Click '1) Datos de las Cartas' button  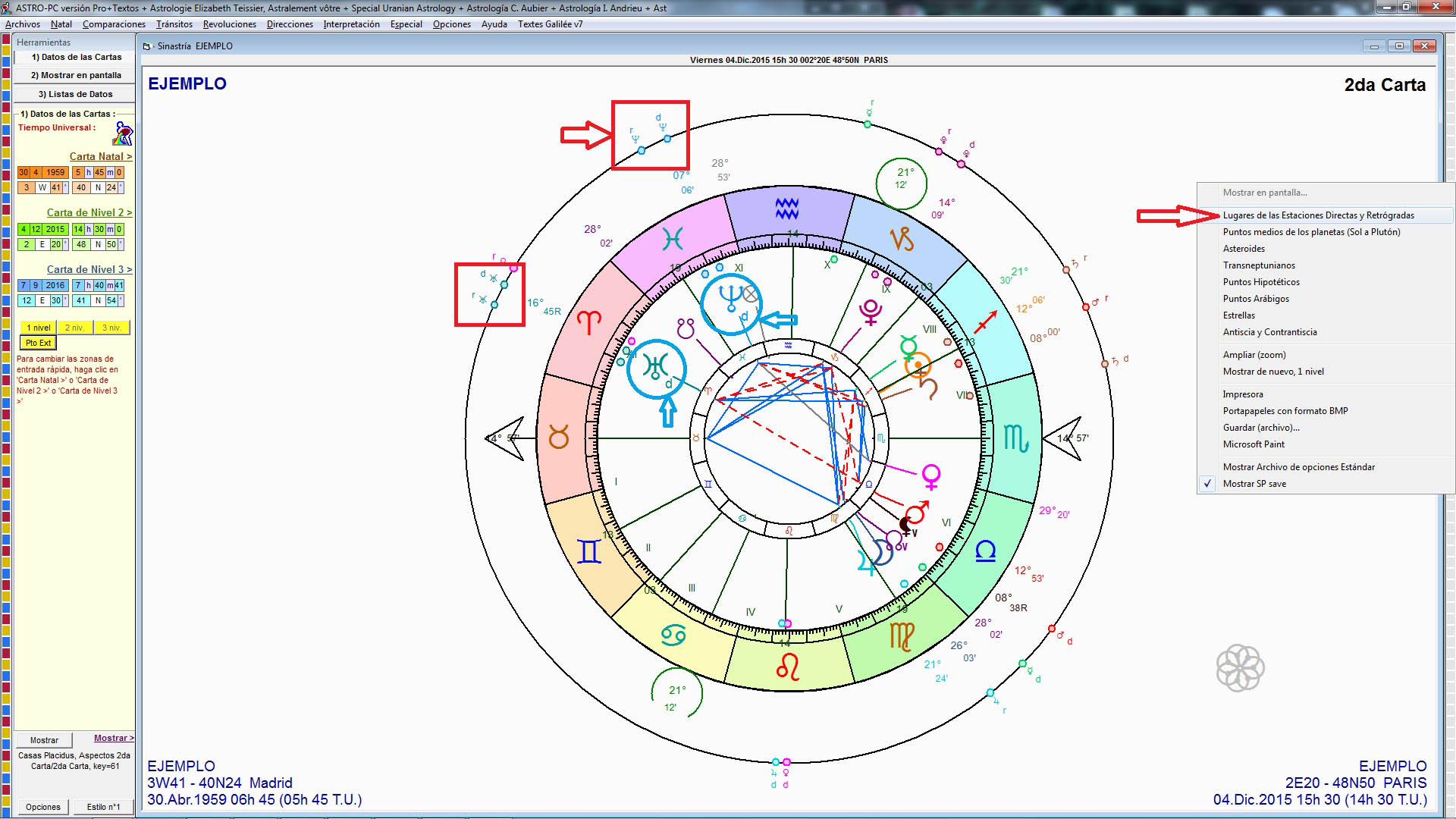[x=75, y=57]
